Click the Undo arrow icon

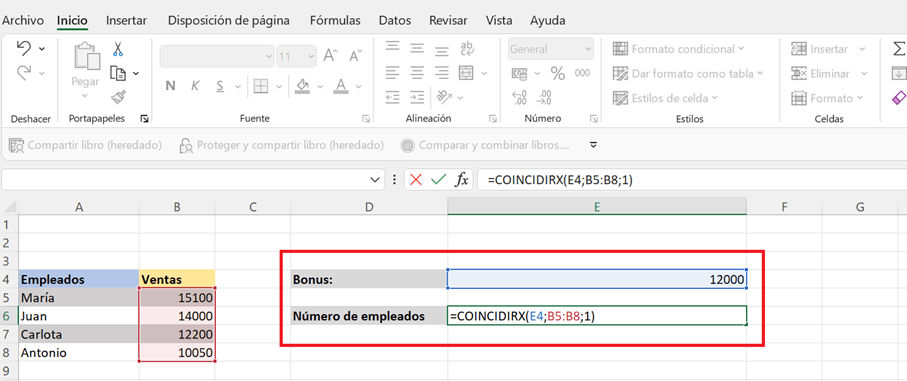coord(24,49)
